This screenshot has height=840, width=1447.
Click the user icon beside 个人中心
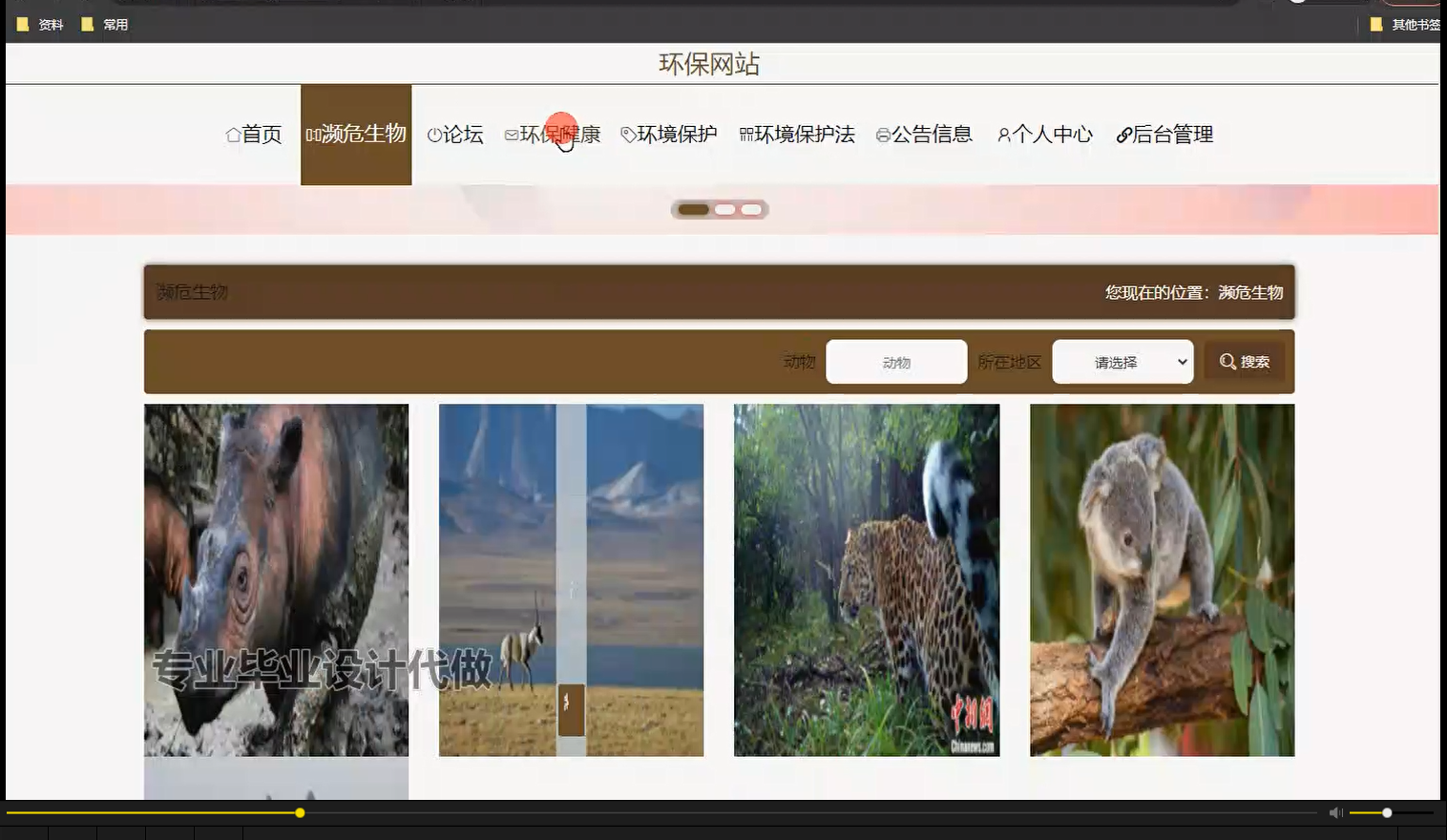(x=1004, y=136)
